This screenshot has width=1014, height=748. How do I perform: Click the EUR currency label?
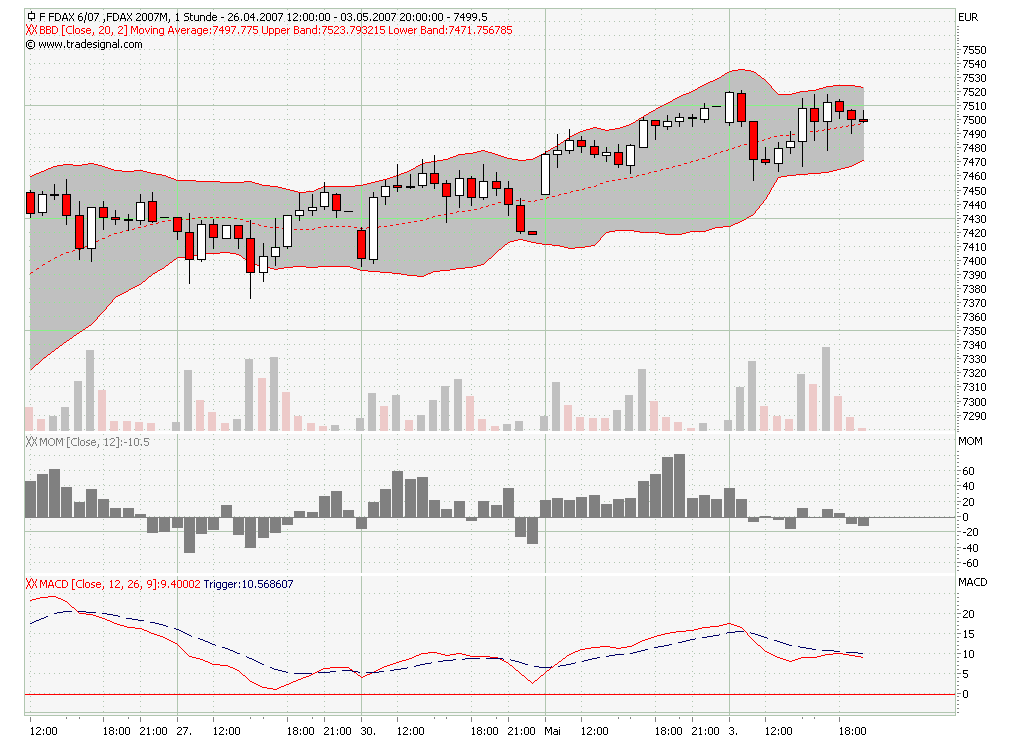click(968, 17)
